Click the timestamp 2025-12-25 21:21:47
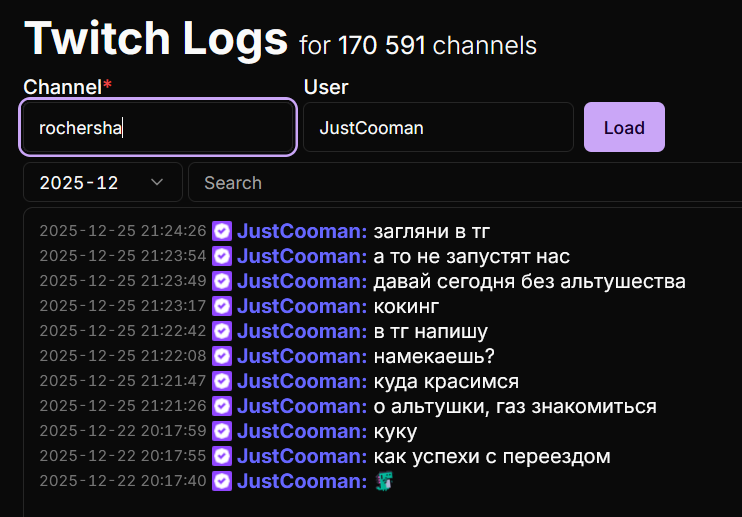 123,381
